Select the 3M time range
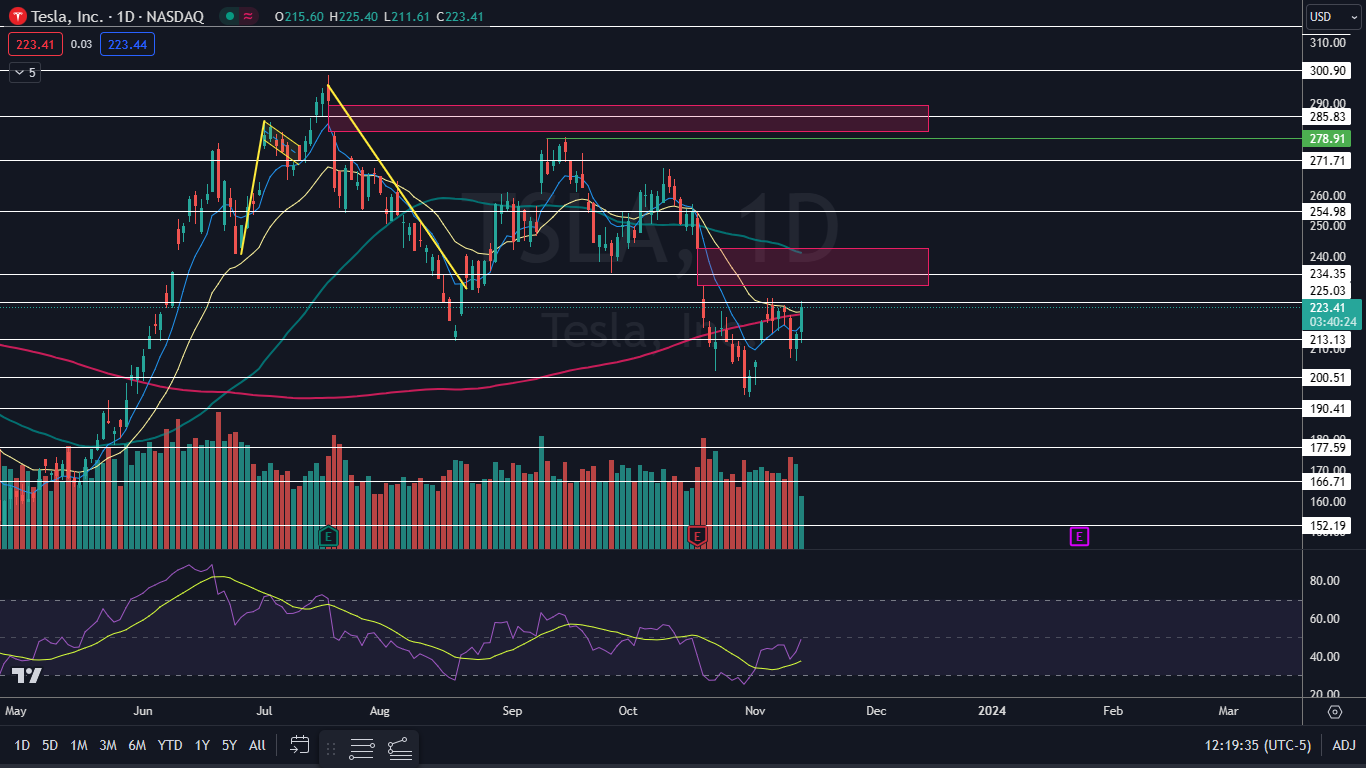This screenshot has width=1366, height=768. 108,745
